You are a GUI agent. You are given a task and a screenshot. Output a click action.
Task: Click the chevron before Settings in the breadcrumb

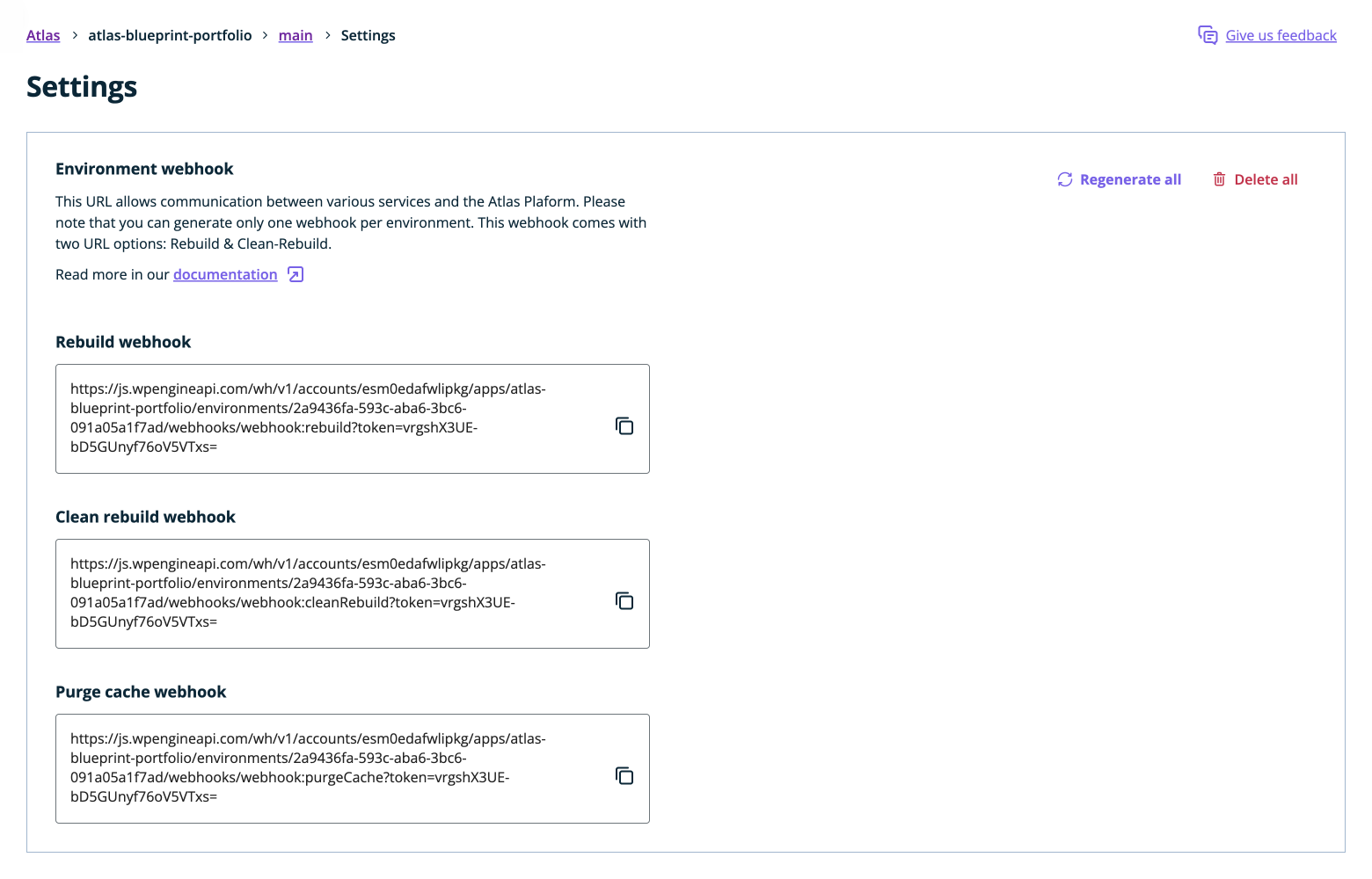click(x=328, y=35)
